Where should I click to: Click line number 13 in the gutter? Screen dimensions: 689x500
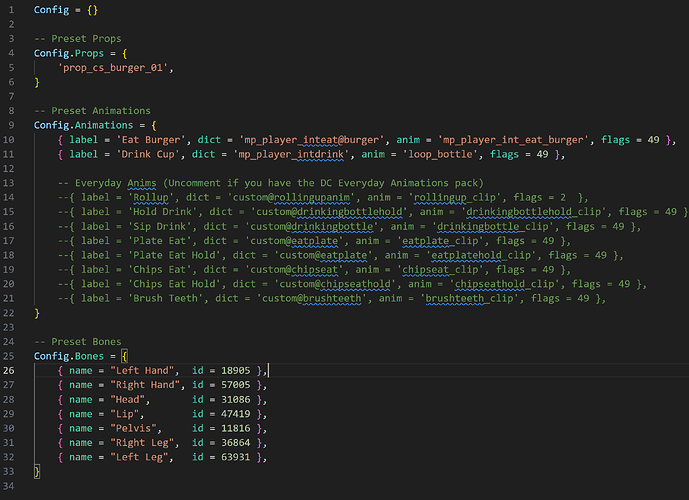pos(9,183)
